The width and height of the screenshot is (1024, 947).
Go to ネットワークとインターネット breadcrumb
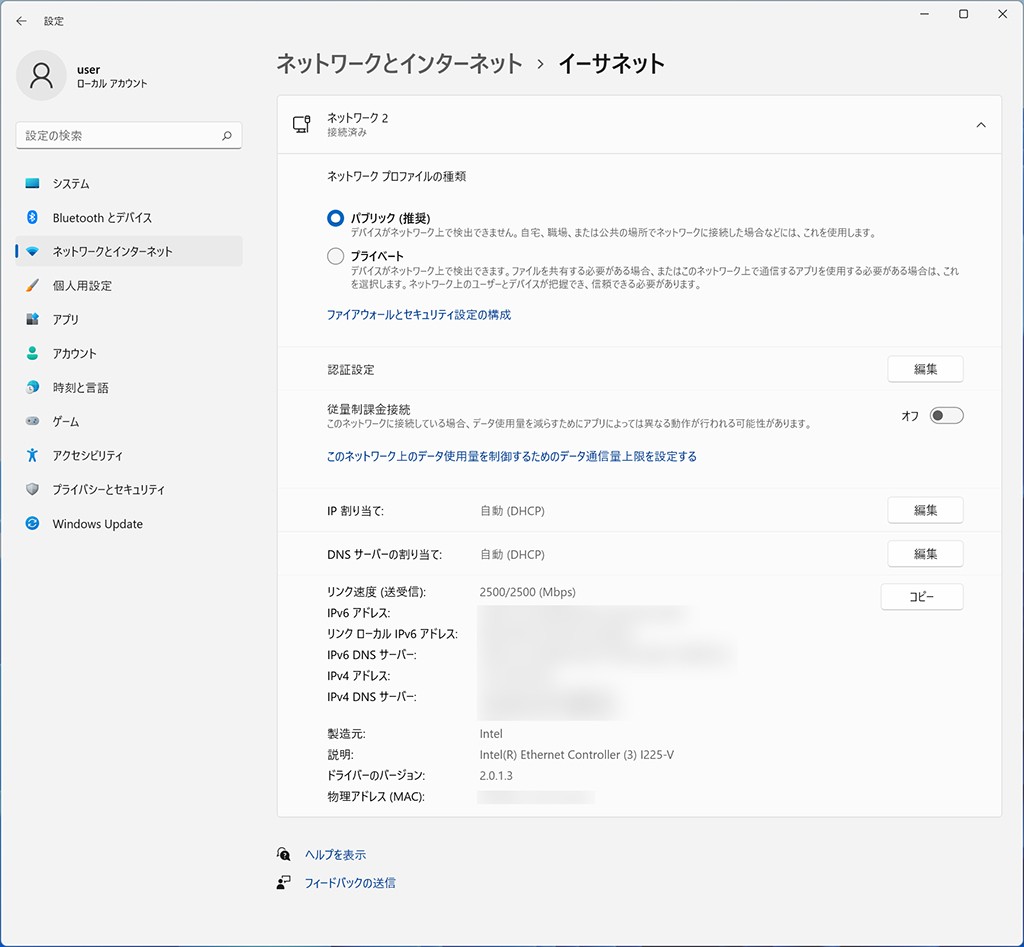399,64
